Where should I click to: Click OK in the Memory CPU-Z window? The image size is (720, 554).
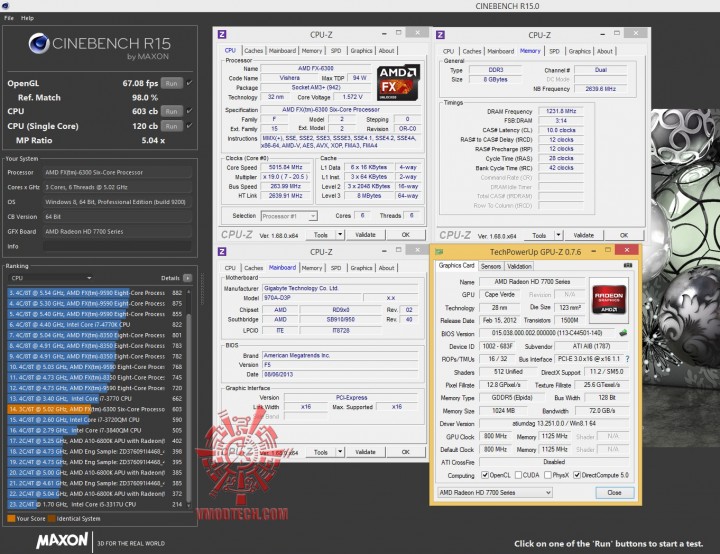pos(624,235)
